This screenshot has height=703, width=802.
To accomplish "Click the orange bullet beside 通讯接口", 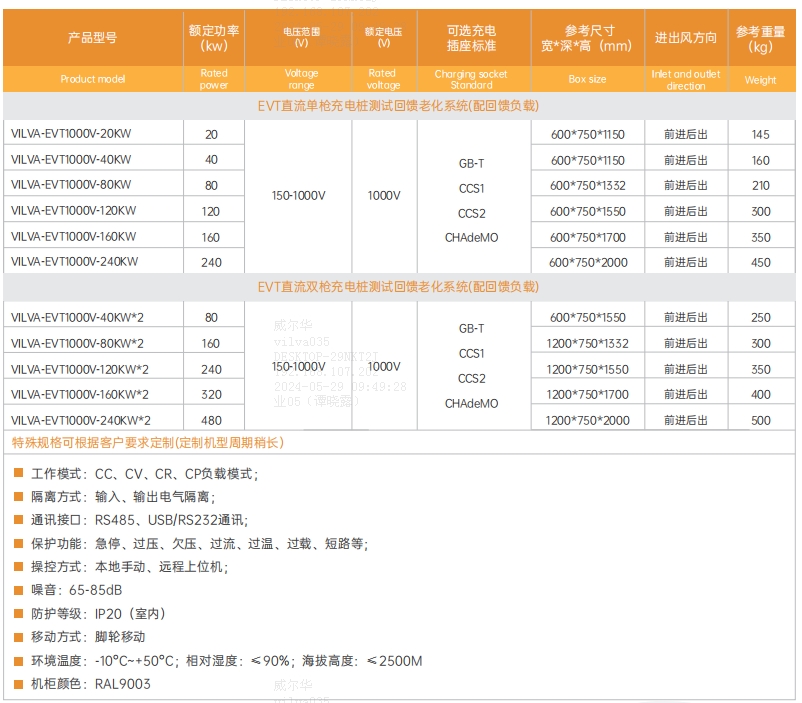I will [19, 520].
